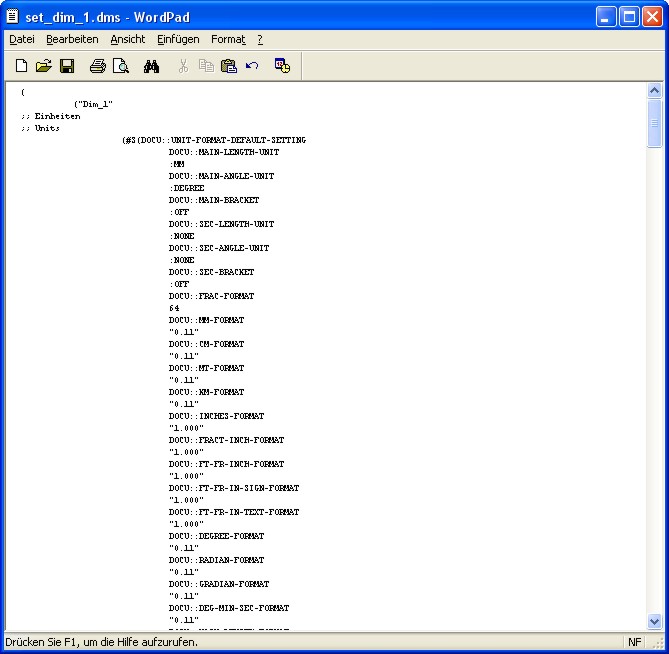Create a new document with the toolbar icon
The width and height of the screenshot is (669, 654).
click(x=21, y=66)
